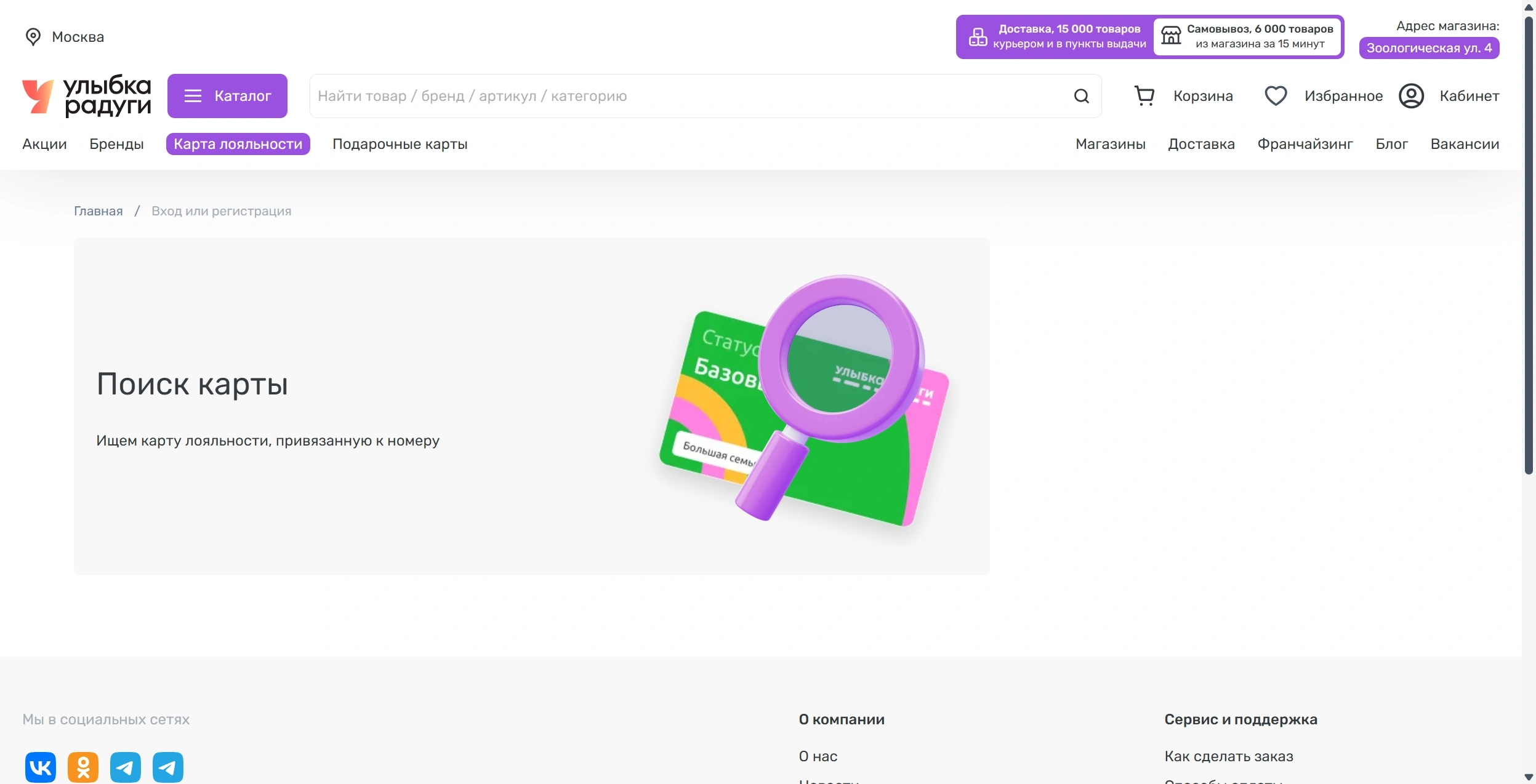Go to Магазины page
1536x784 pixels.
click(1110, 144)
